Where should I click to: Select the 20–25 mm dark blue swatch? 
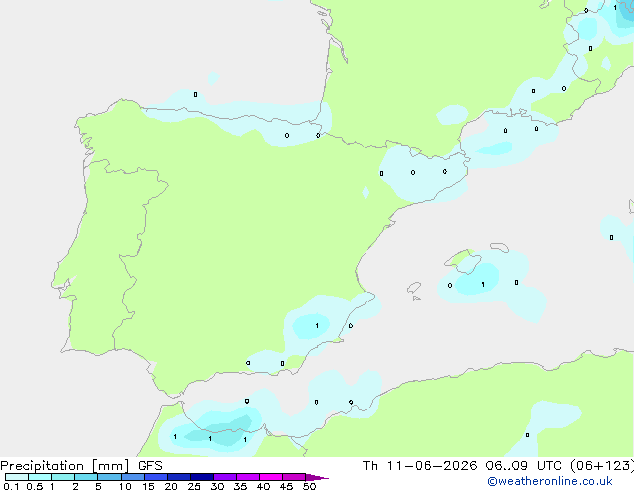pyautogui.click(x=179, y=477)
